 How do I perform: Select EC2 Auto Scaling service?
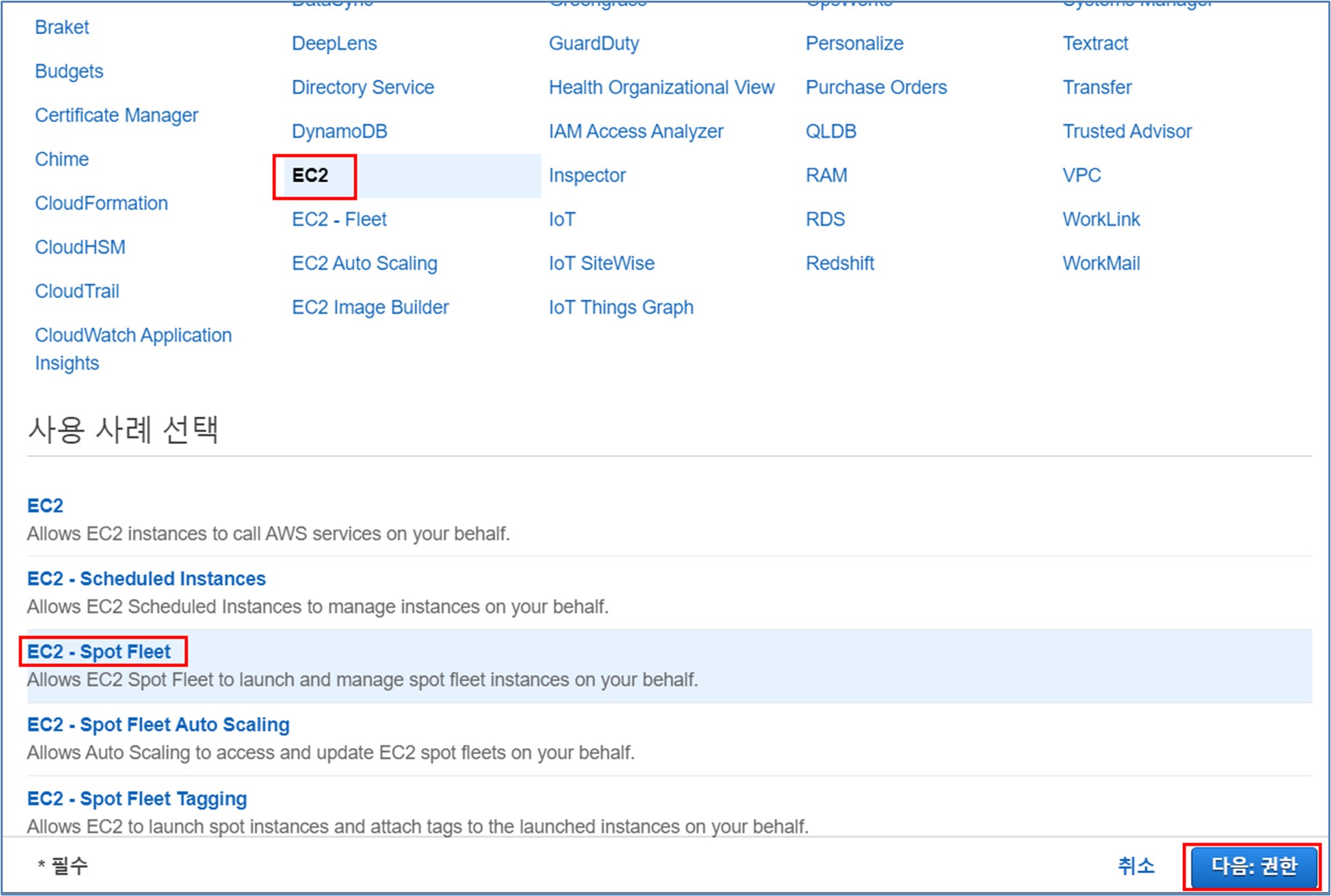tap(364, 264)
